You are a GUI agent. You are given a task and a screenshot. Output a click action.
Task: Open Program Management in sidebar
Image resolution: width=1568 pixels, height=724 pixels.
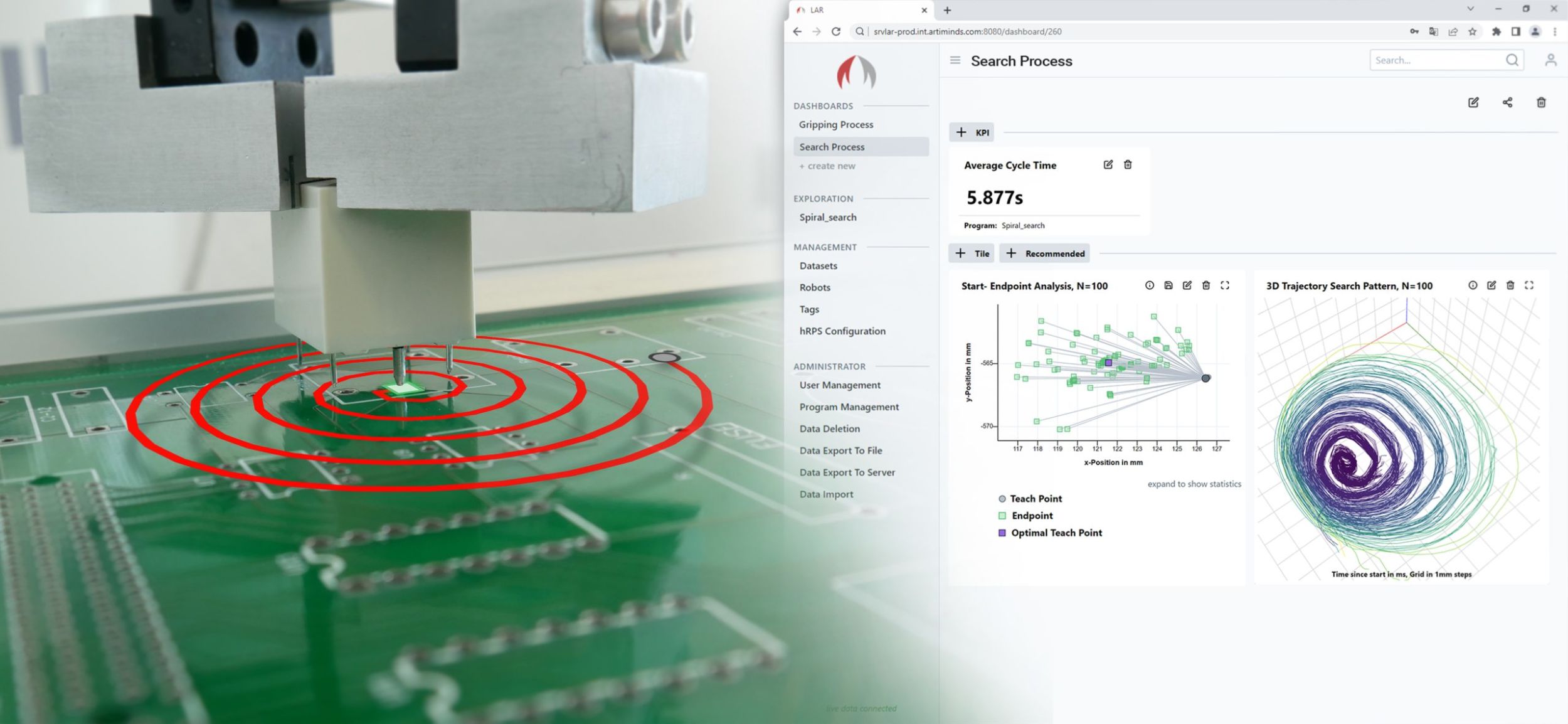849,407
